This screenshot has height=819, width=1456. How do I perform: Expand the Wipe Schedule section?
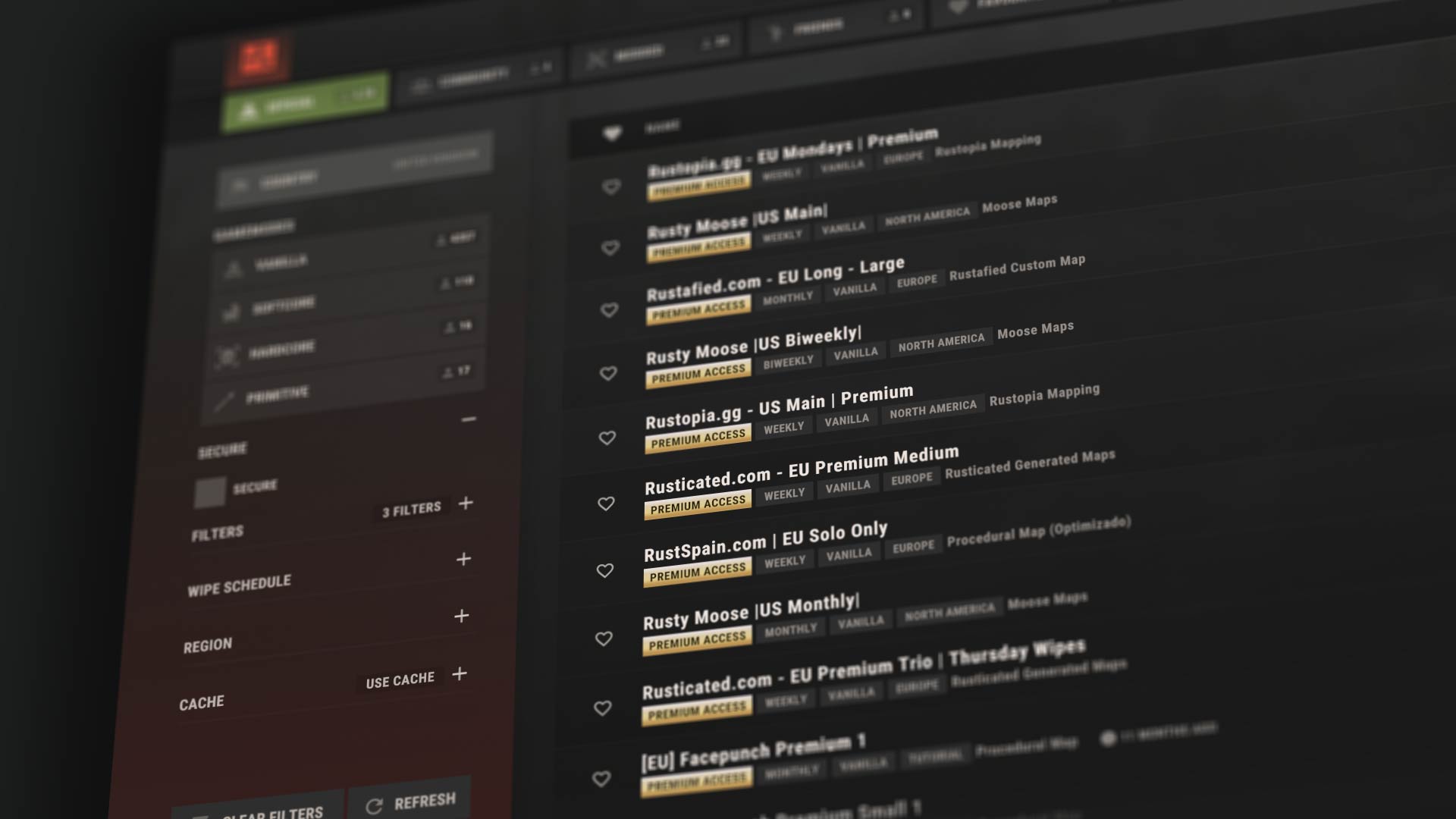(463, 559)
